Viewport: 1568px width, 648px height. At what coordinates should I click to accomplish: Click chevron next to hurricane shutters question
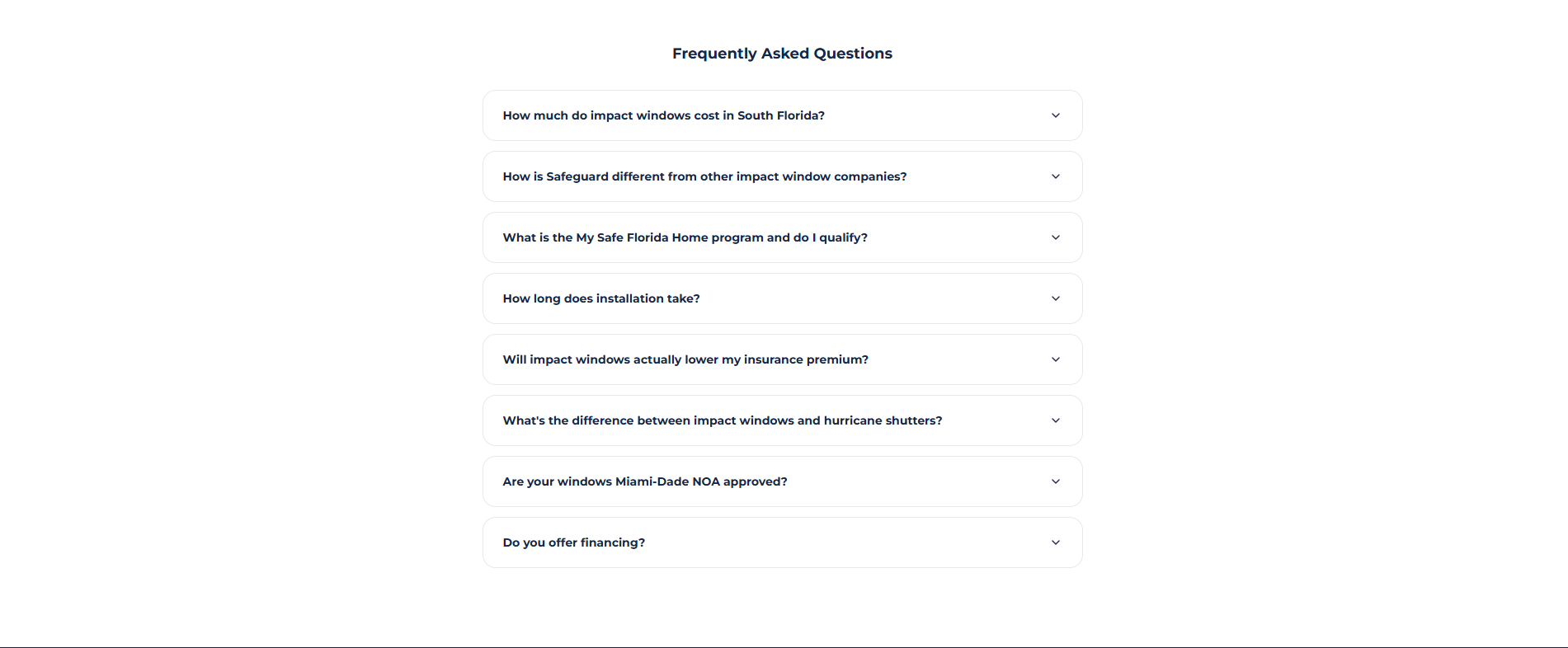(1056, 420)
